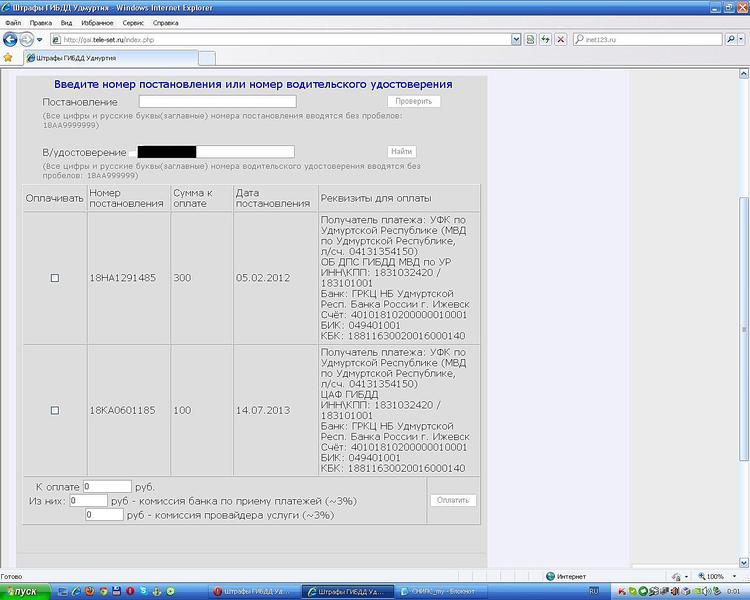Click the К оплате amount field

[108, 486]
